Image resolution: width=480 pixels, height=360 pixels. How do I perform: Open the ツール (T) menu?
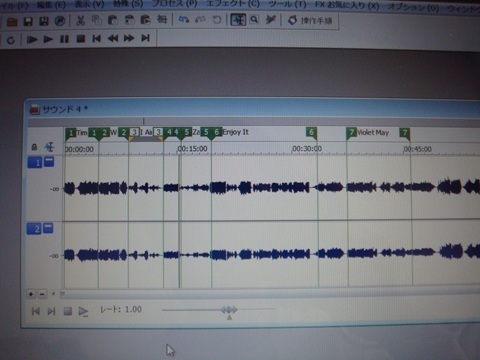coord(287,4)
